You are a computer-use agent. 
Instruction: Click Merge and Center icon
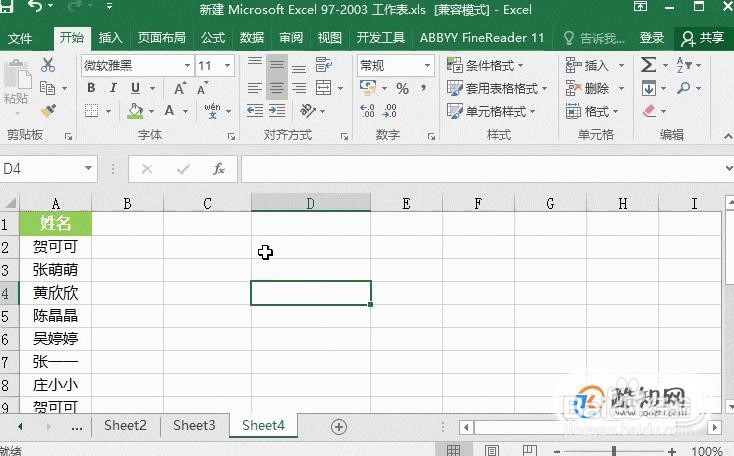323,88
